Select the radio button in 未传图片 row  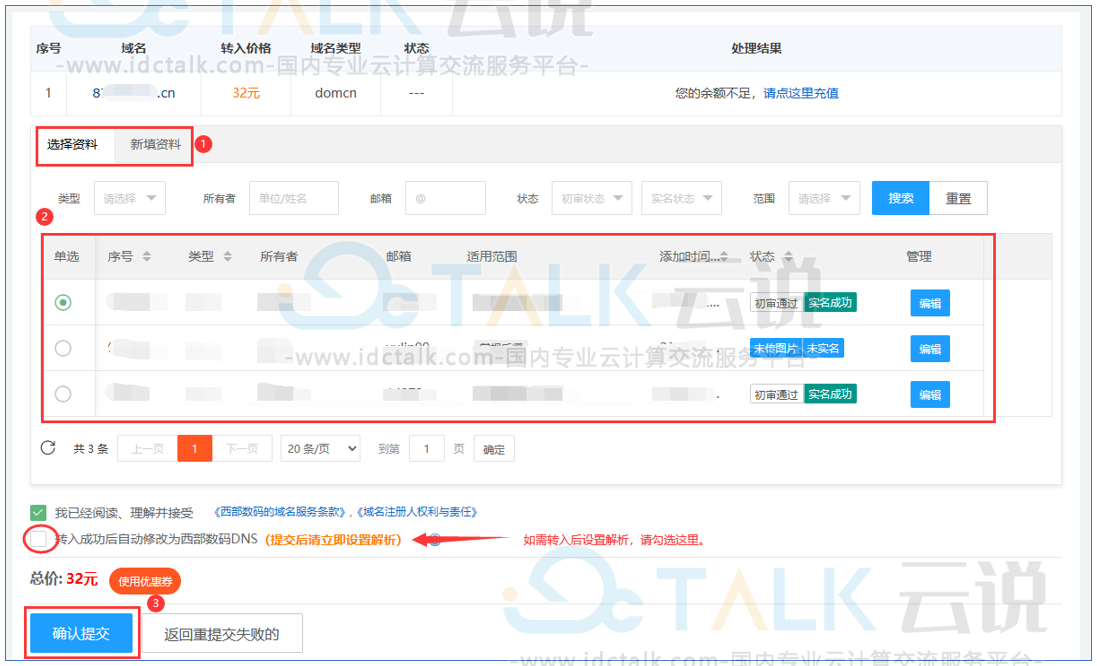click(63, 348)
